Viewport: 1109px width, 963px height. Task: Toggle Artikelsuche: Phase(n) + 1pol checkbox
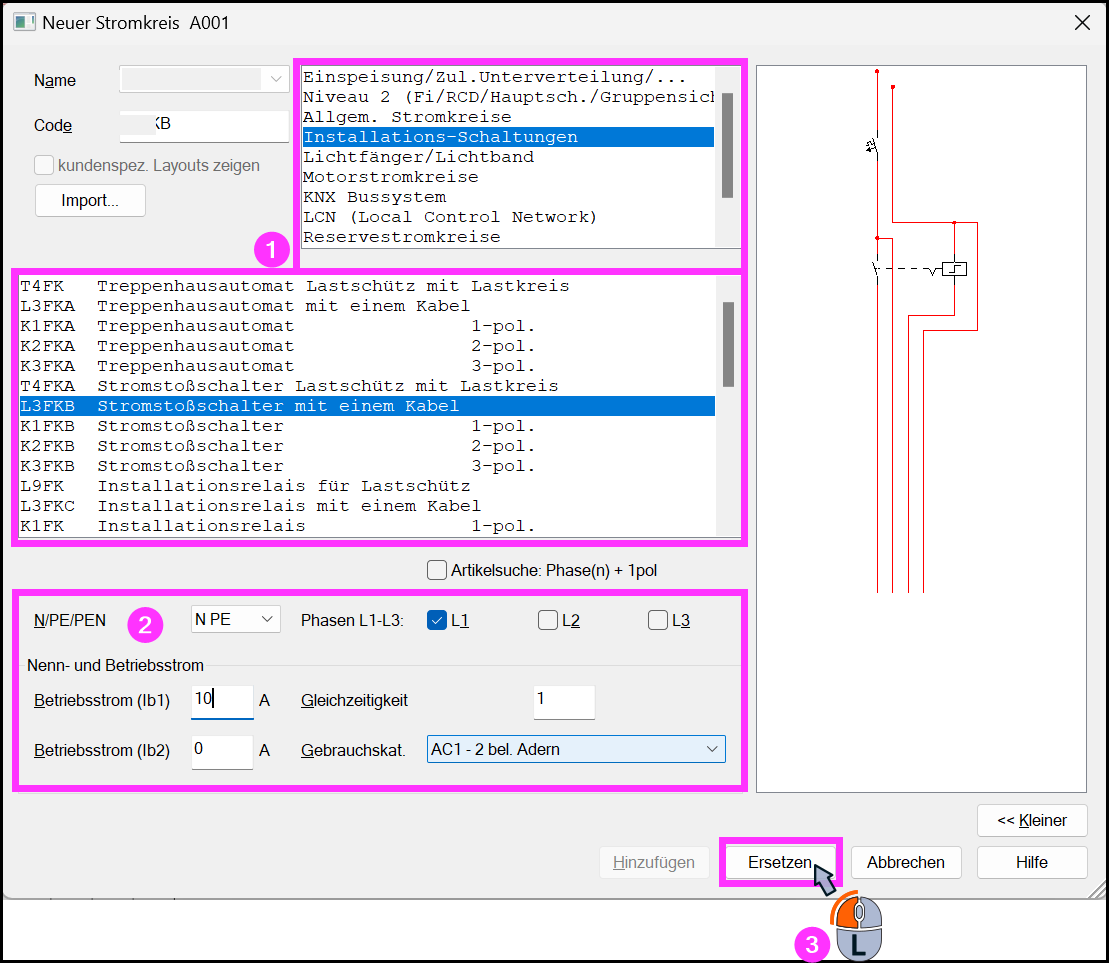(x=437, y=570)
